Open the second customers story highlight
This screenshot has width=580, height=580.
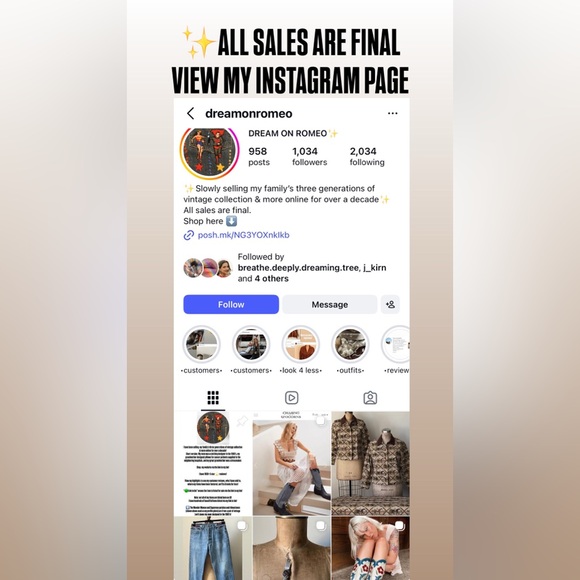[x=251, y=344]
